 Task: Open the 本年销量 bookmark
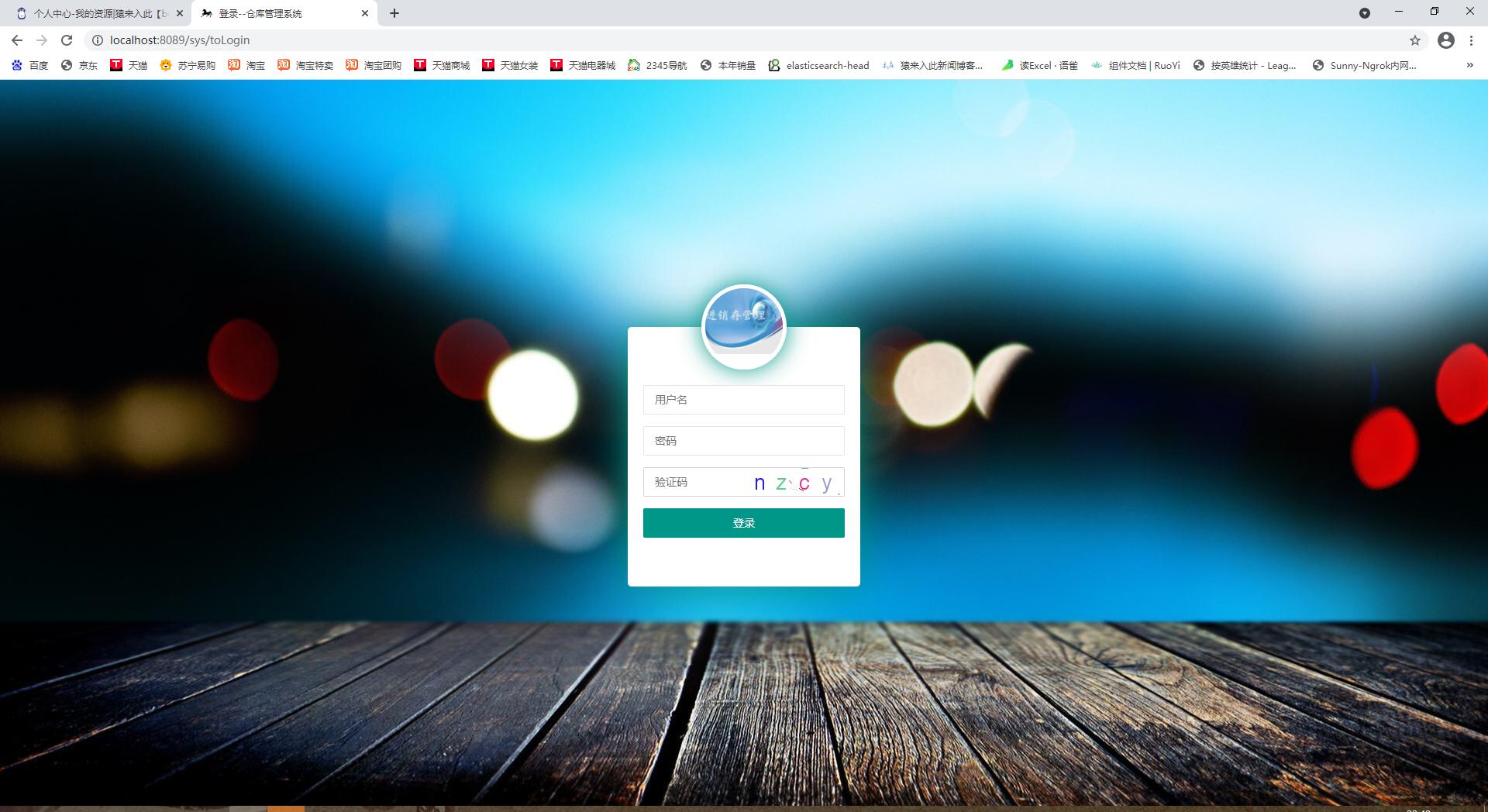tap(728, 66)
